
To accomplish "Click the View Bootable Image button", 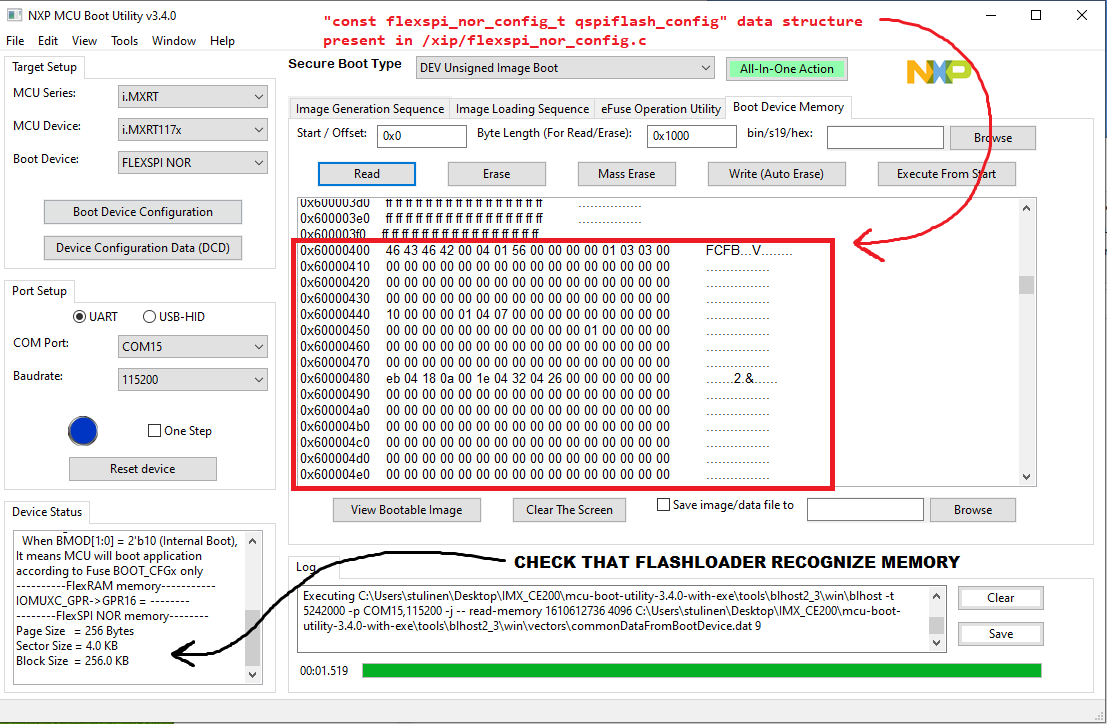I will 406,510.
